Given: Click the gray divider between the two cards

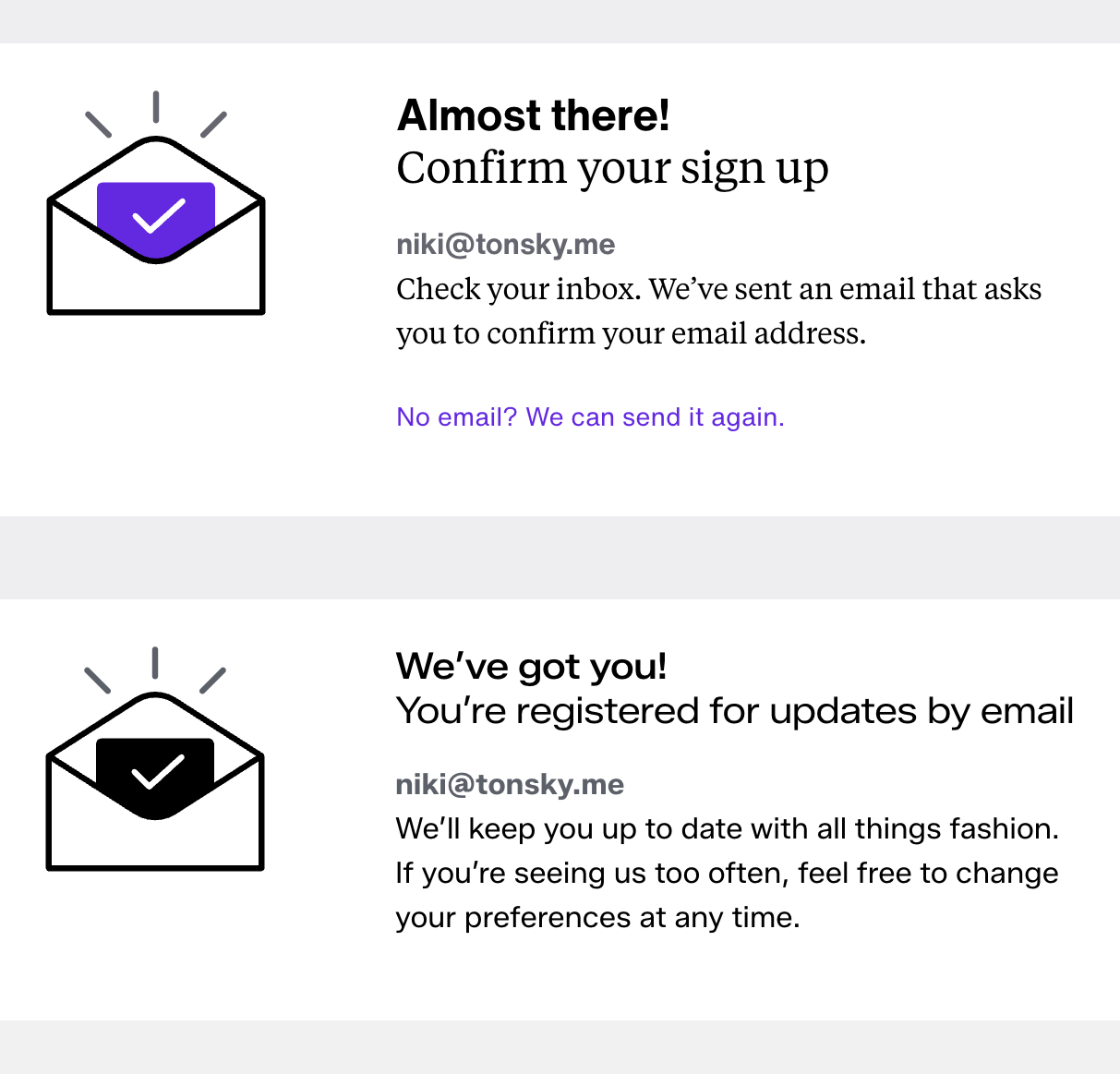Looking at the screenshot, I should point(560,557).
